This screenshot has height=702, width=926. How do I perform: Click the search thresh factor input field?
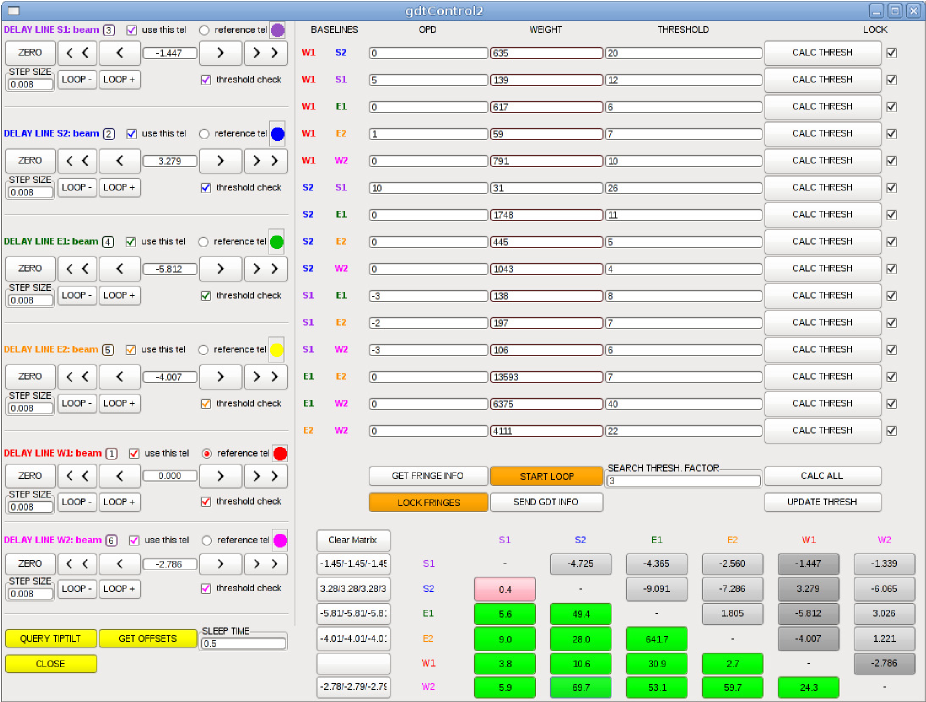point(683,481)
